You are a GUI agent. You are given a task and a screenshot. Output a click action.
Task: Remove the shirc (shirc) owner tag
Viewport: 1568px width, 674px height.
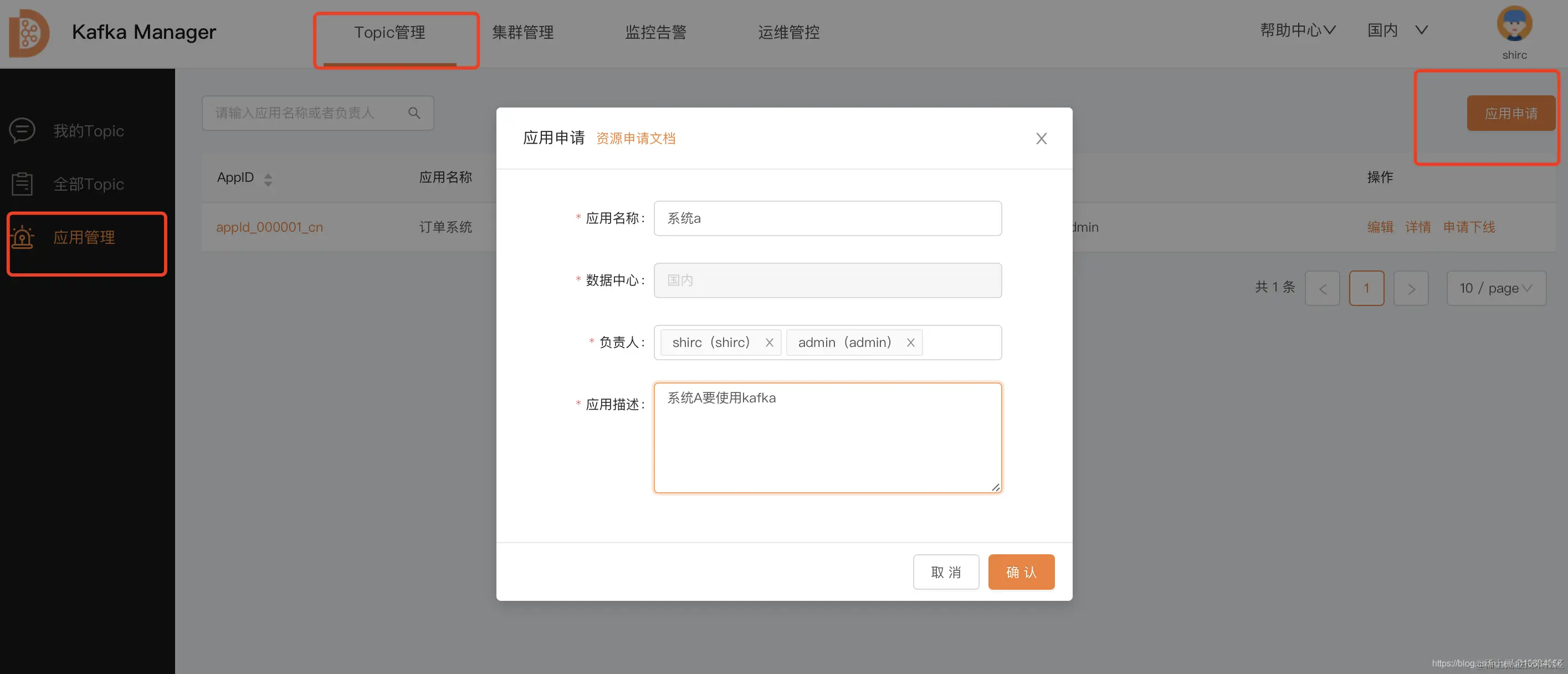pos(769,342)
